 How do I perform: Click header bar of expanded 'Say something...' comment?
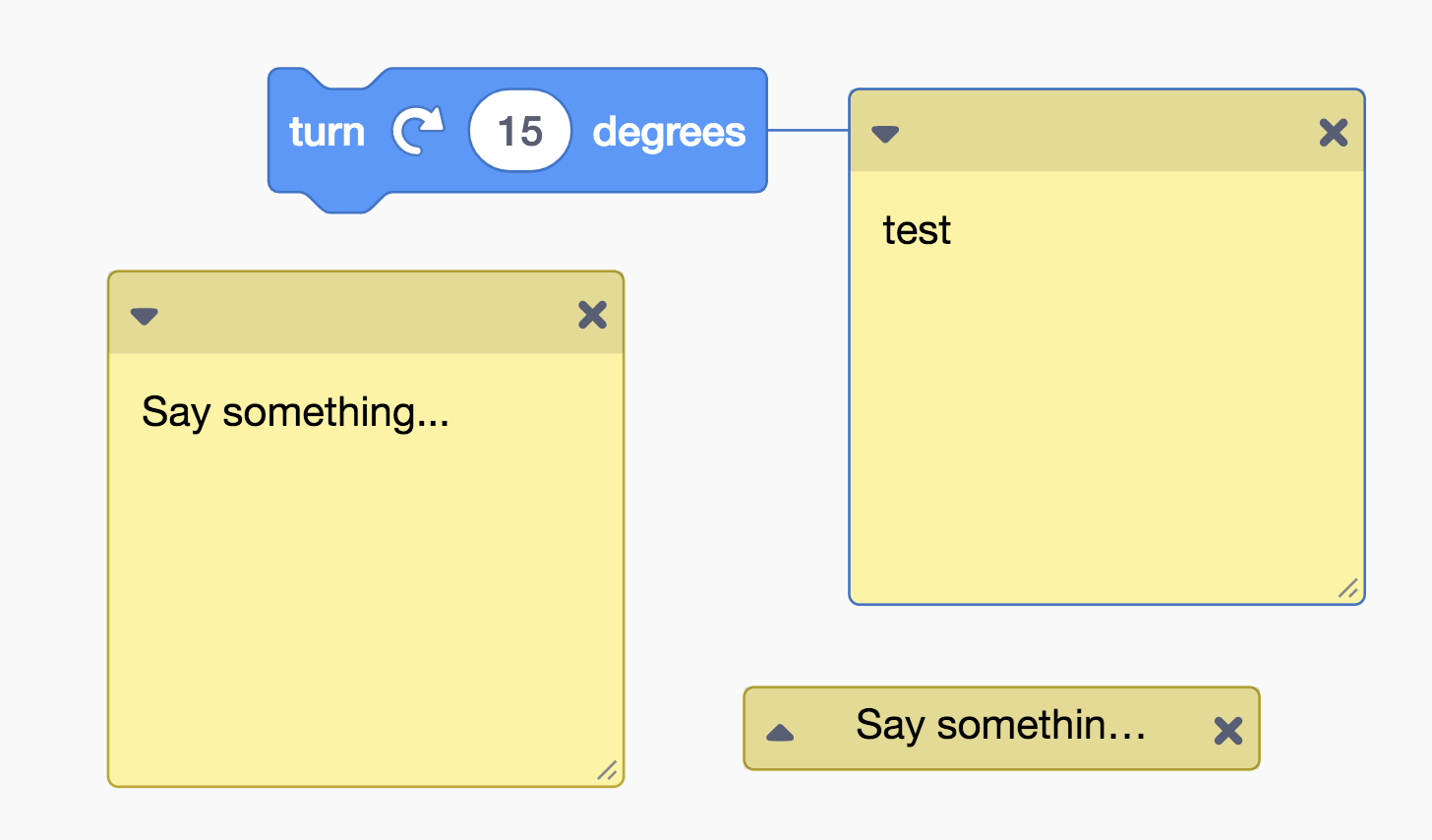[366, 314]
